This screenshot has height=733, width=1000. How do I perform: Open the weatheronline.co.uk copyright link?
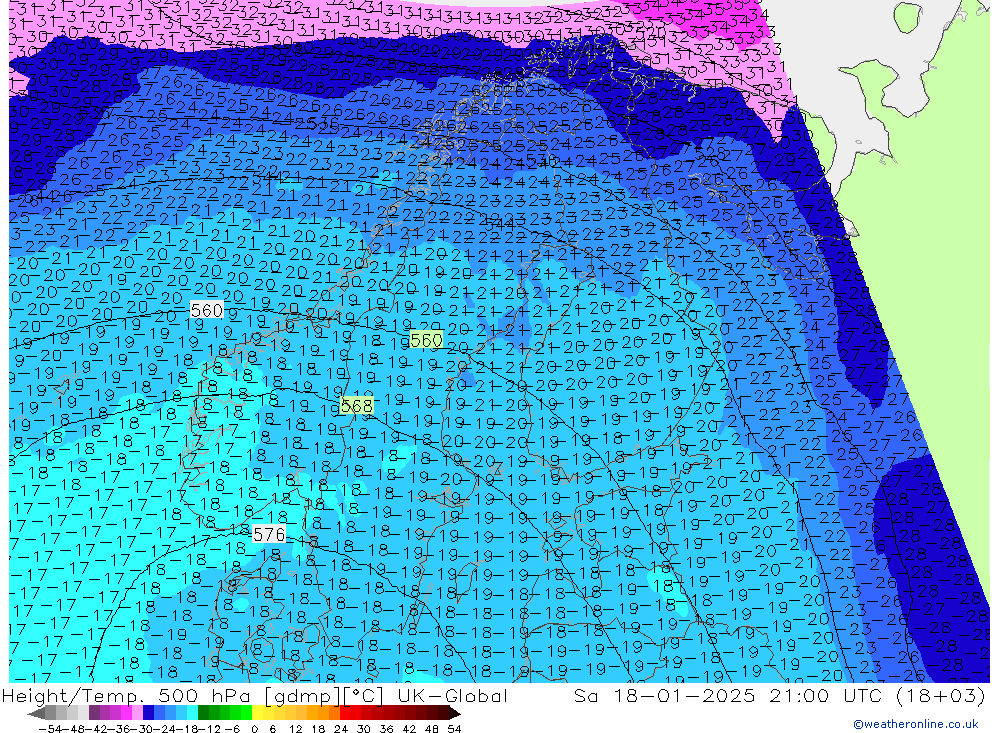(915, 724)
